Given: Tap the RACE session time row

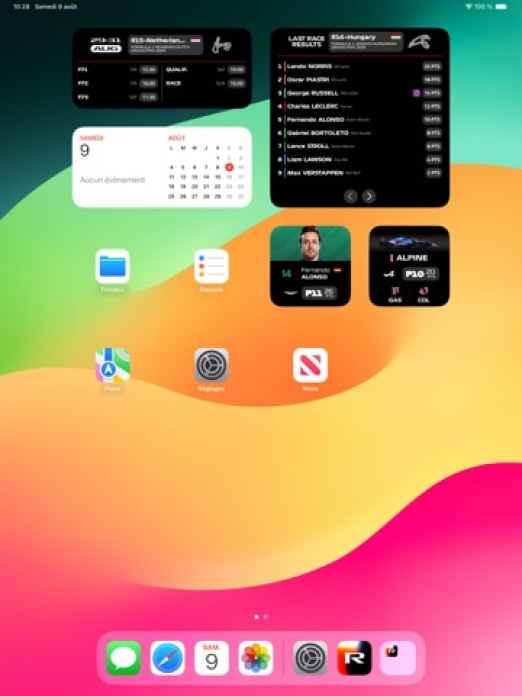Looking at the screenshot, I should [x=206, y=83].
